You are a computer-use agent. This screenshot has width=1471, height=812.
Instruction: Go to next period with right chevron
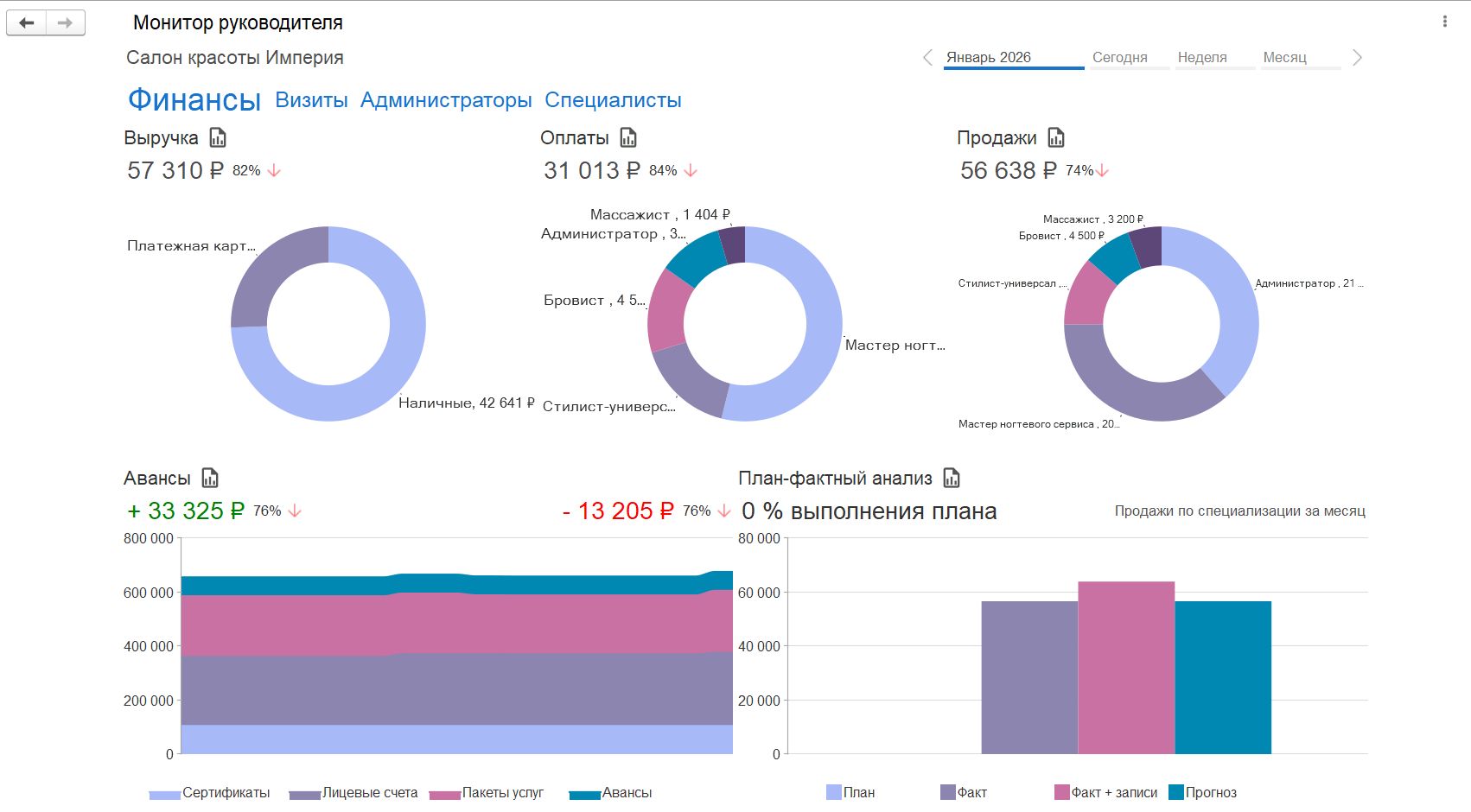pyautogui.click(x=1357, y=58)
